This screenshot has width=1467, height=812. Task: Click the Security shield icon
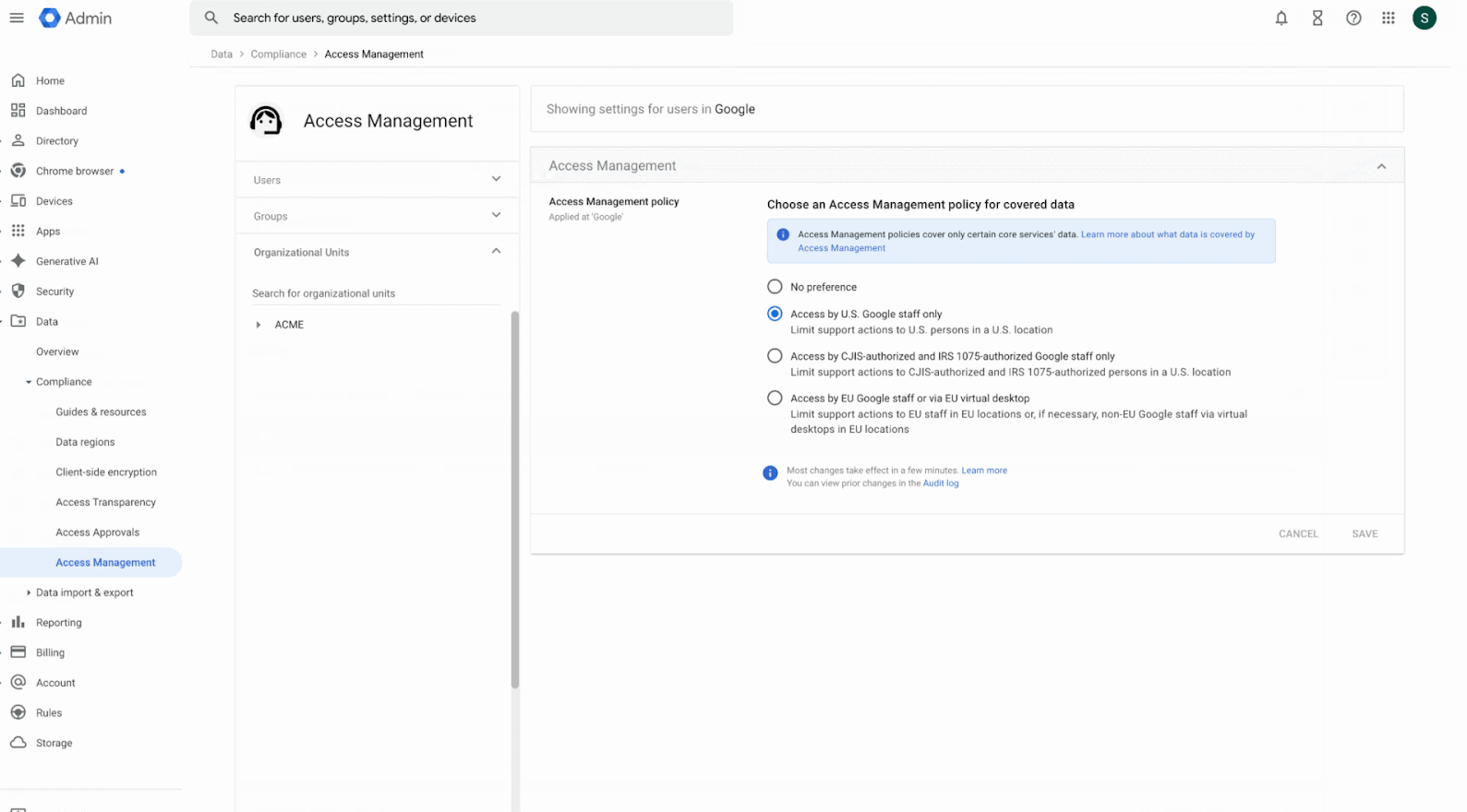coord(18,292)
